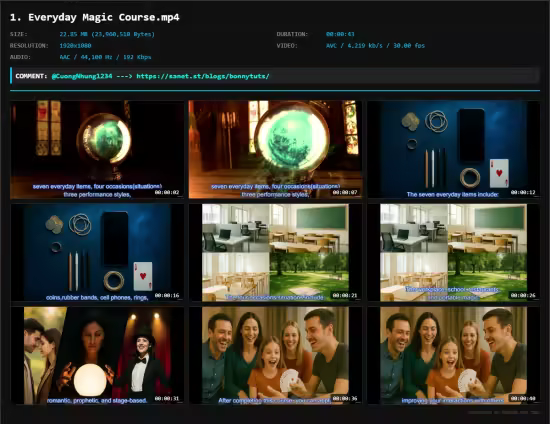Open the crystal ball frame at 00:00:07
This screenshot has height=424, width=550.
pos(275,150)
